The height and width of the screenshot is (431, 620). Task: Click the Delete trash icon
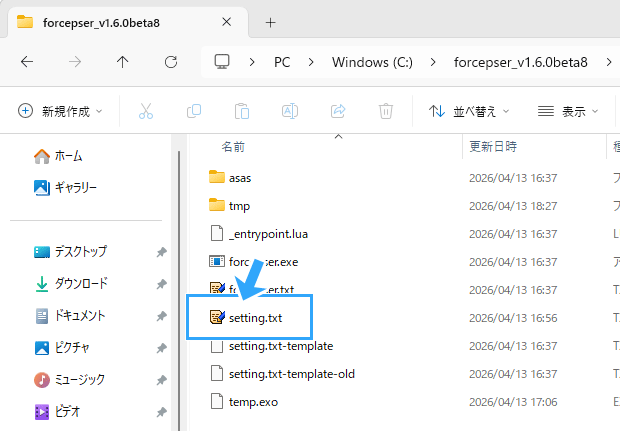[386, 111]
